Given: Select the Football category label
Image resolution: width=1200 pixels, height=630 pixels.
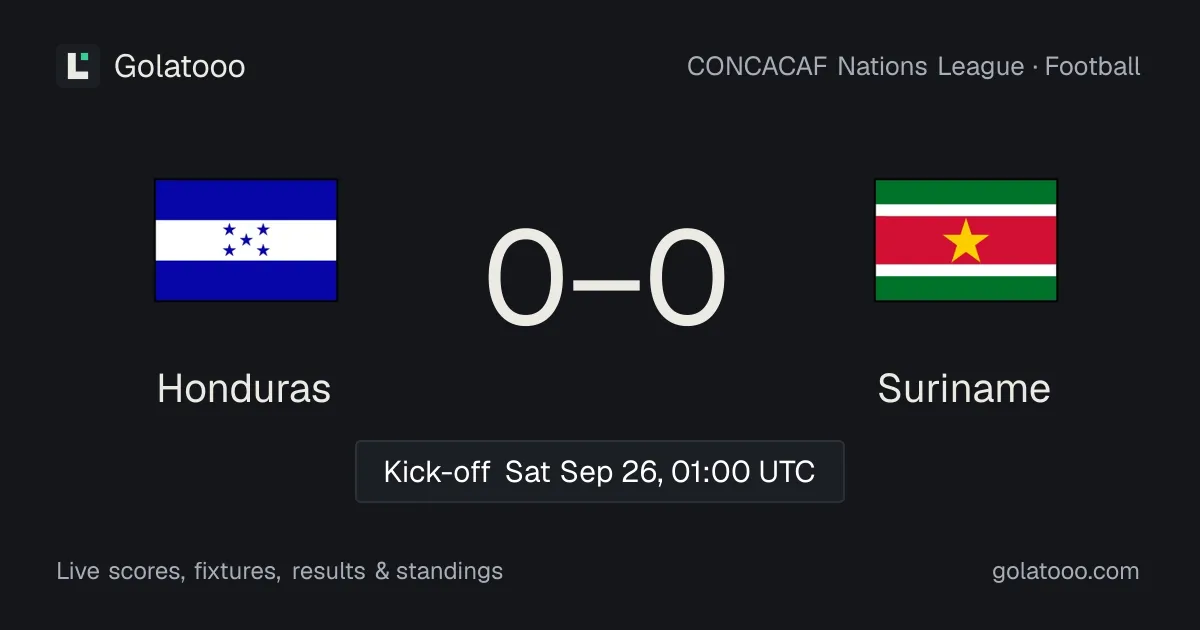Looking at the screenshot, I should pyautogui.click(x=1093, y=66).
